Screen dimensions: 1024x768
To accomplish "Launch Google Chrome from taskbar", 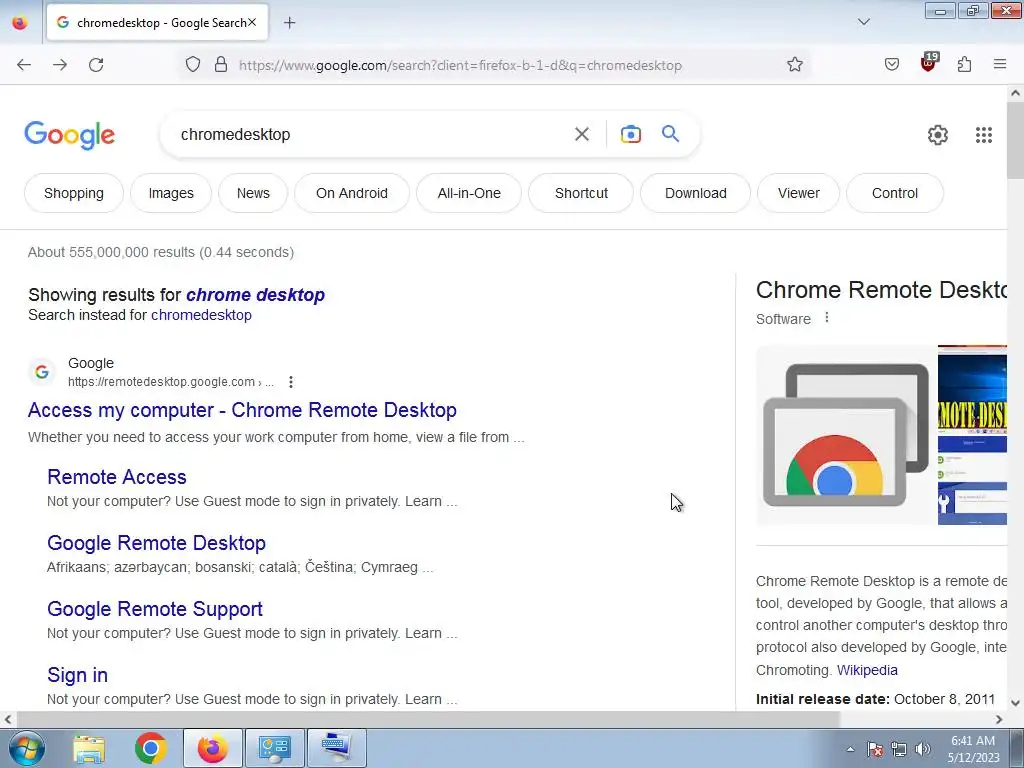I will point(151,748).
